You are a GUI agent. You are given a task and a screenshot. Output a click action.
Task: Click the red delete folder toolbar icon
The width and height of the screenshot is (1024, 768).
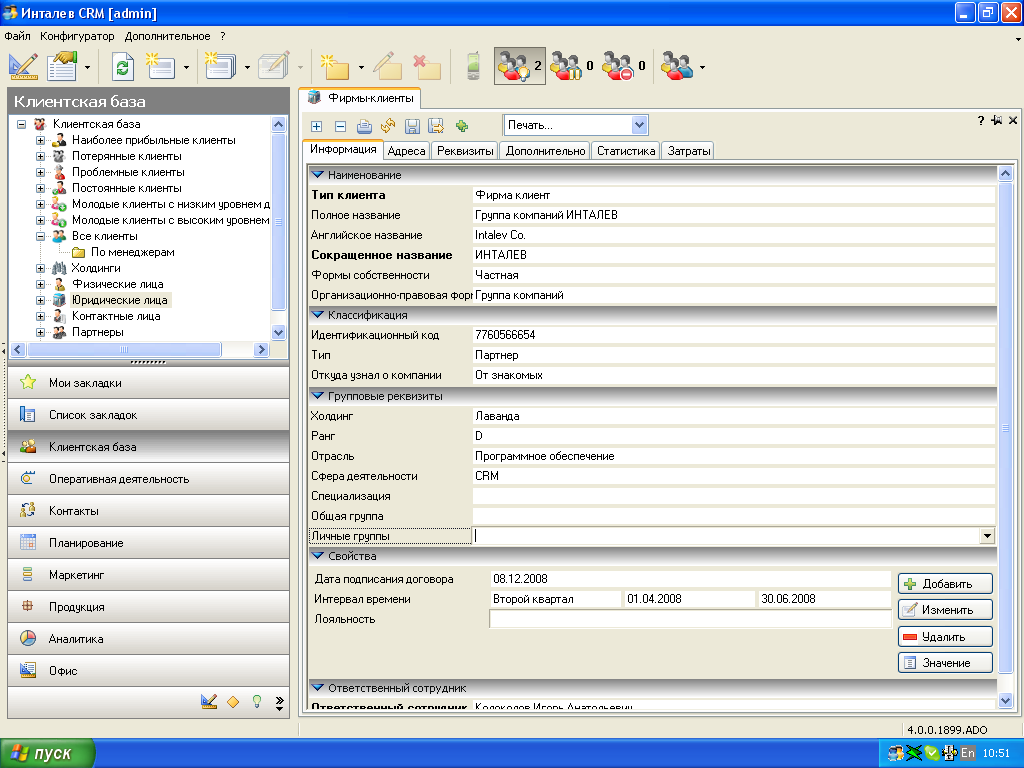427,67
